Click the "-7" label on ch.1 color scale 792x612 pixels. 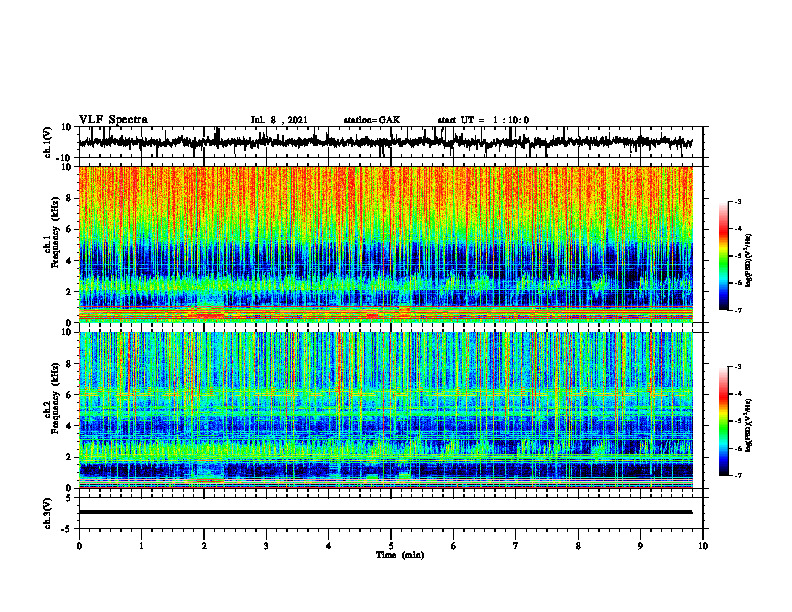click(737, 310)
